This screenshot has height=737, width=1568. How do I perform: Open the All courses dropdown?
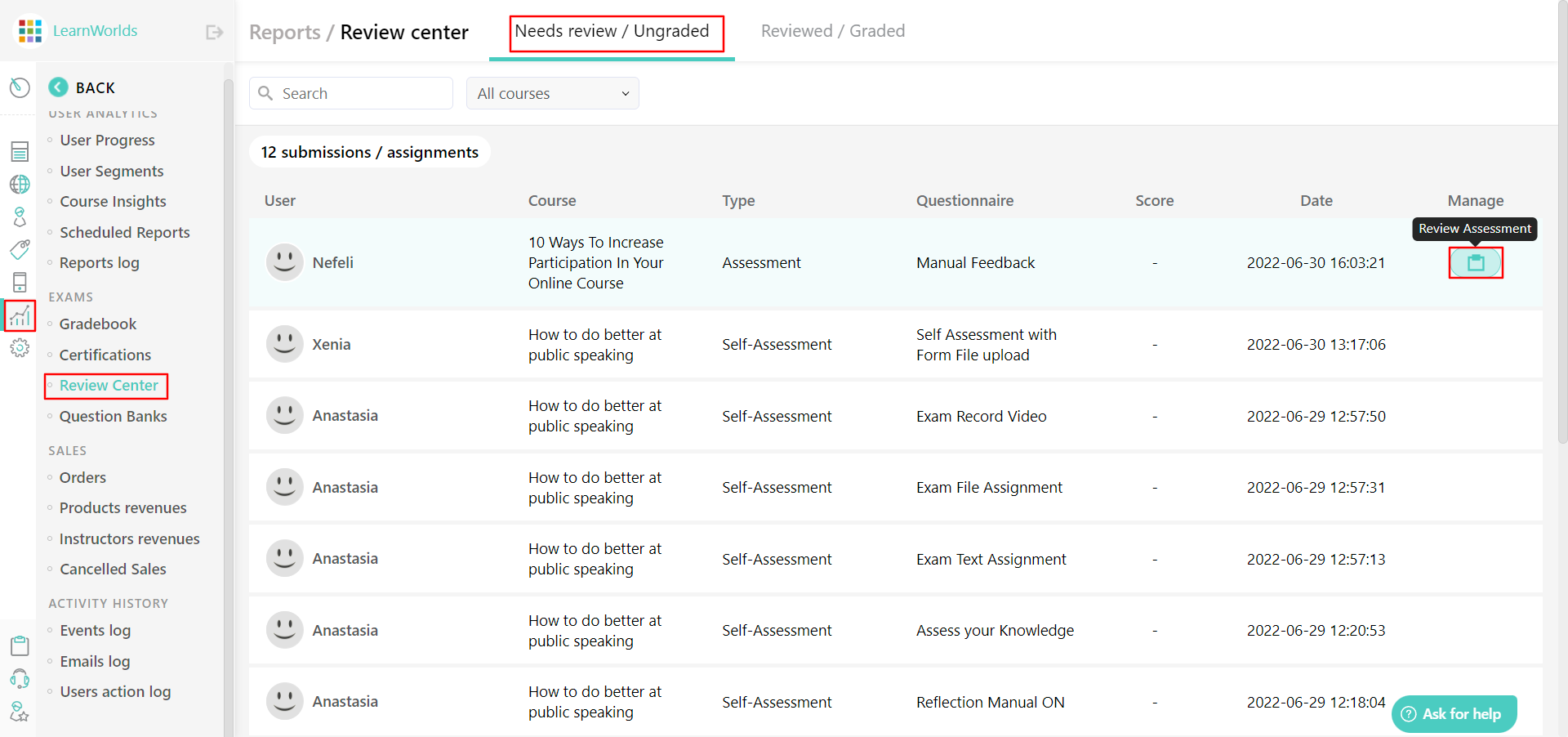(552, 93)
